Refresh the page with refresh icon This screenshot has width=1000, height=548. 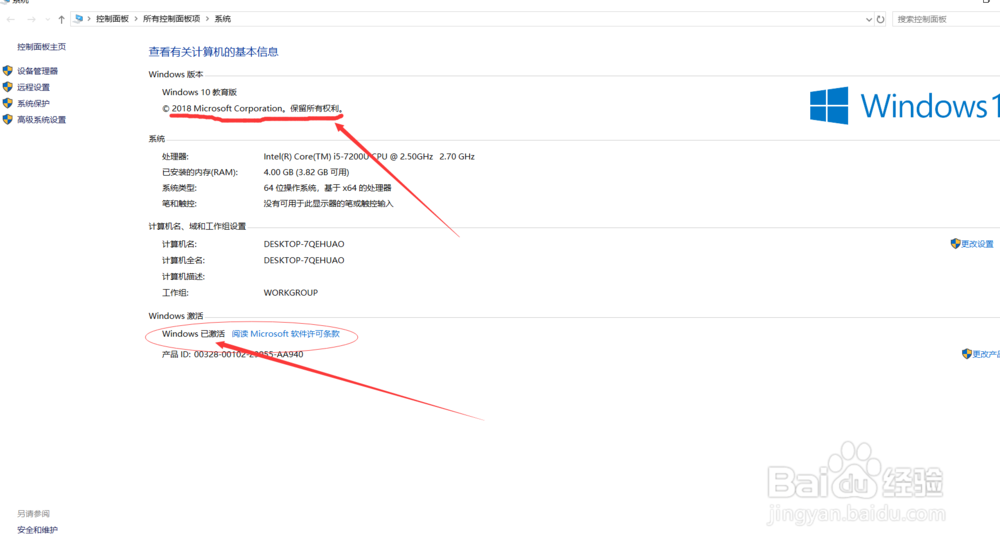[881, 20]
